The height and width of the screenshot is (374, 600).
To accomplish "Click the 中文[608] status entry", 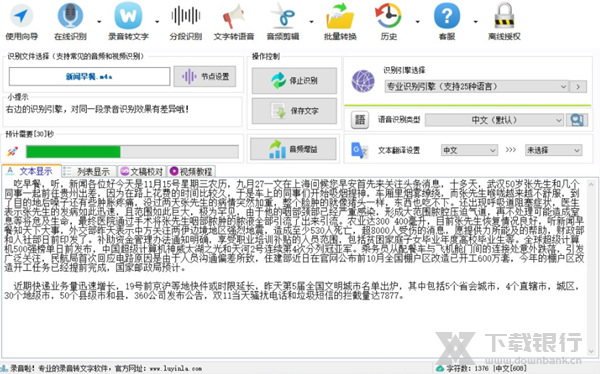I will (x=510, y=369).
